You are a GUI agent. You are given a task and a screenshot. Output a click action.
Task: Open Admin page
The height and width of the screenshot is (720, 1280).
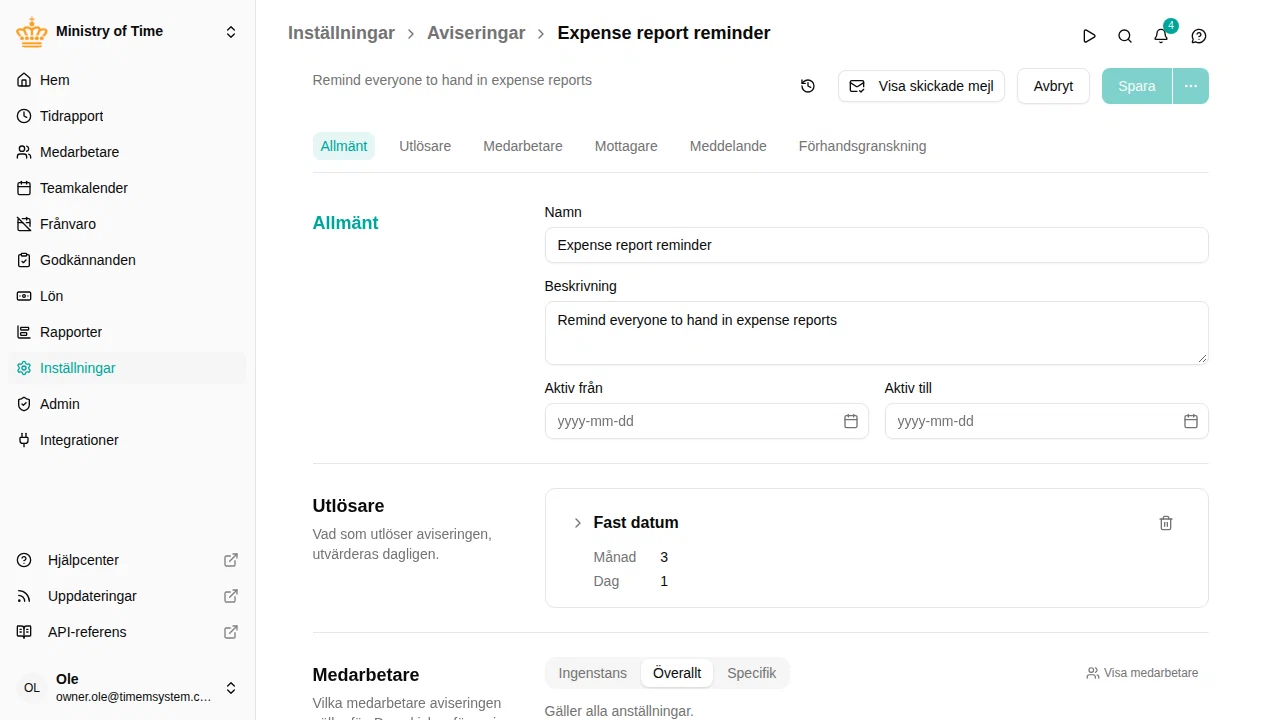pos(127,404)
